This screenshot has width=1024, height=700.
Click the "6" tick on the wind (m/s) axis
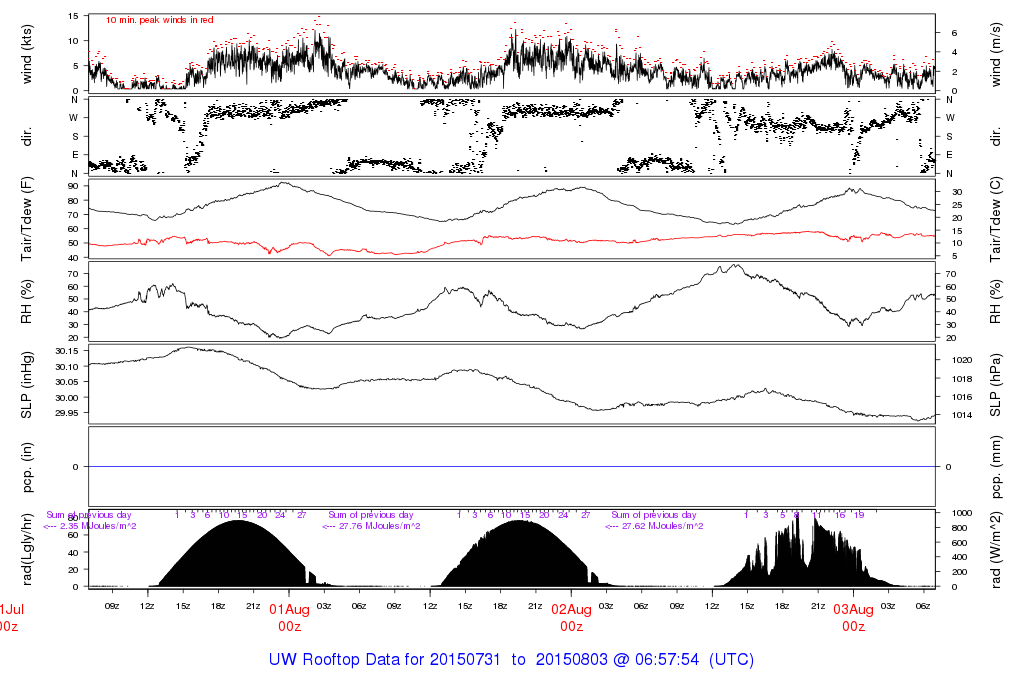(x=954, y=33)
